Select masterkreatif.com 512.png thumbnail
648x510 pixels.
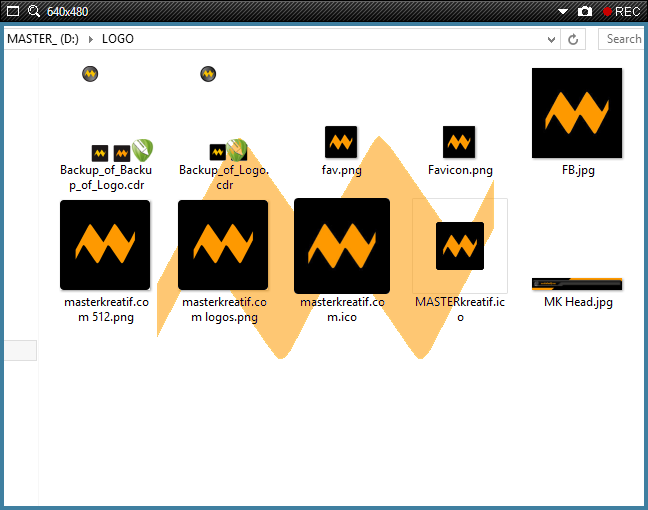click(105, 245)
